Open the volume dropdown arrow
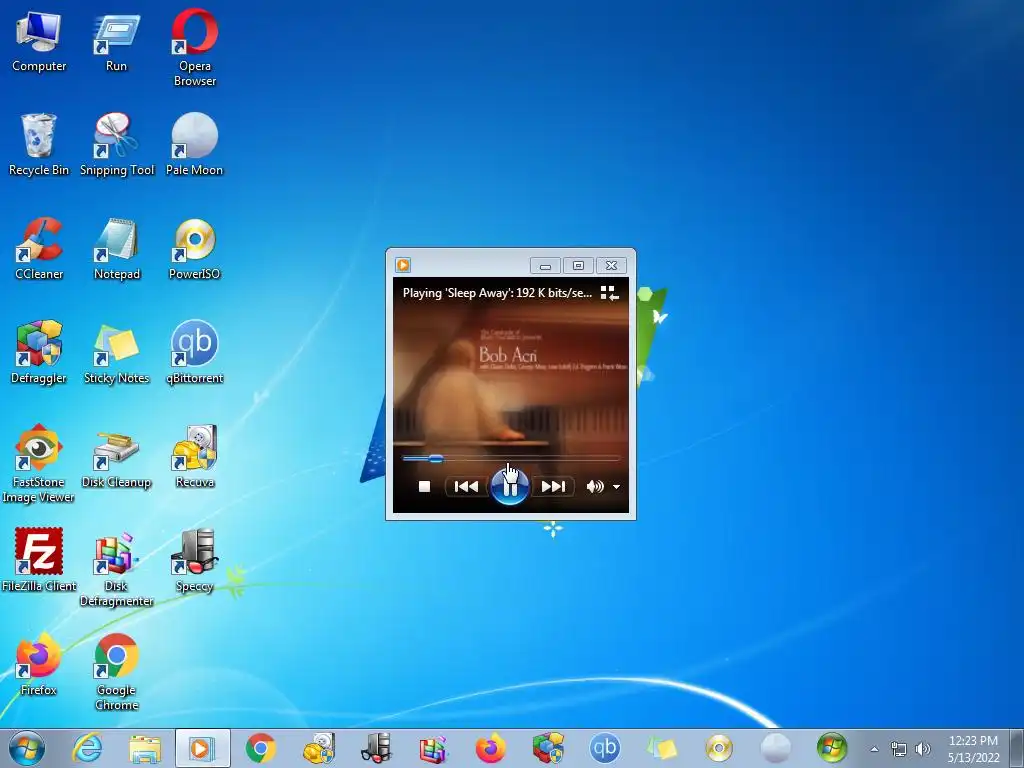The height and width of the screenshot is (768, 1024). point(616,487)
